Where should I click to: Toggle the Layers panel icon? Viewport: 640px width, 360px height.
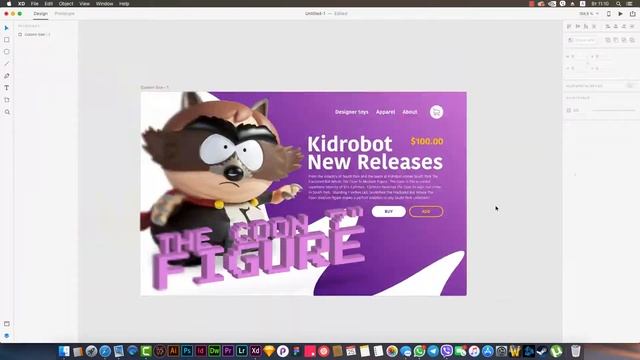click(x=7, y=336)
